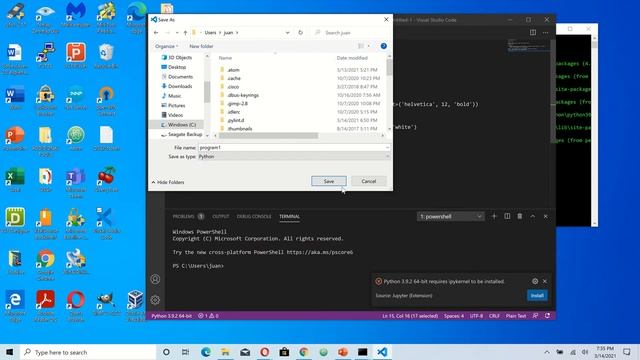Open the powershell terminal selector dropdown
640x360 pixels.
pyautogui.click(x=451, y=216)
